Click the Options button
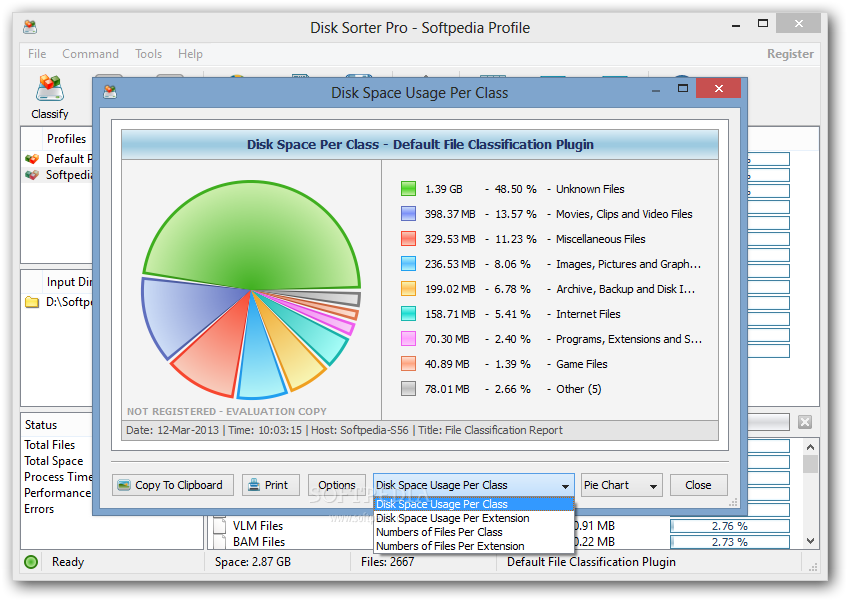Image resolution: width=848 pixels, height=601 pixels. [337, 485]
